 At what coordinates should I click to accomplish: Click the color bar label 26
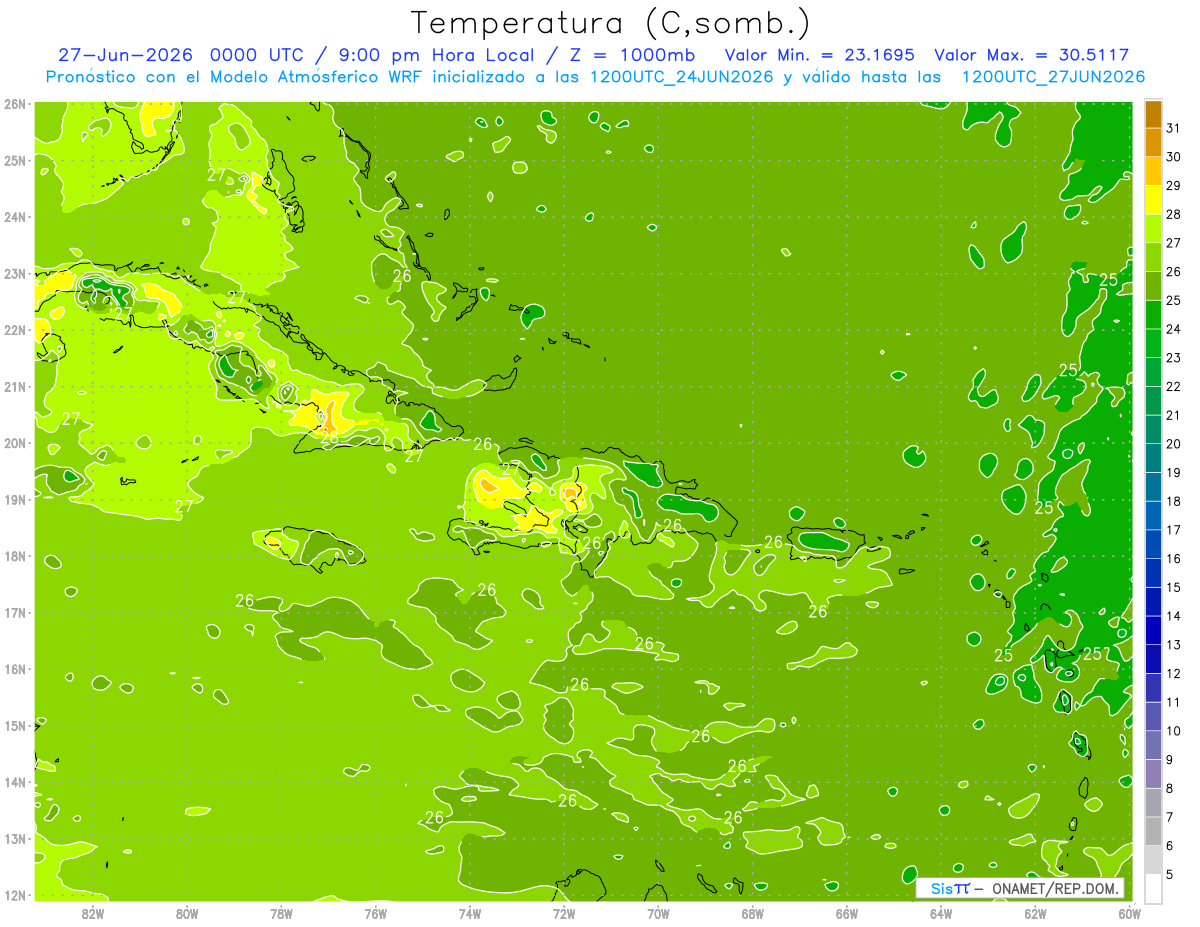click(1174, 272)
